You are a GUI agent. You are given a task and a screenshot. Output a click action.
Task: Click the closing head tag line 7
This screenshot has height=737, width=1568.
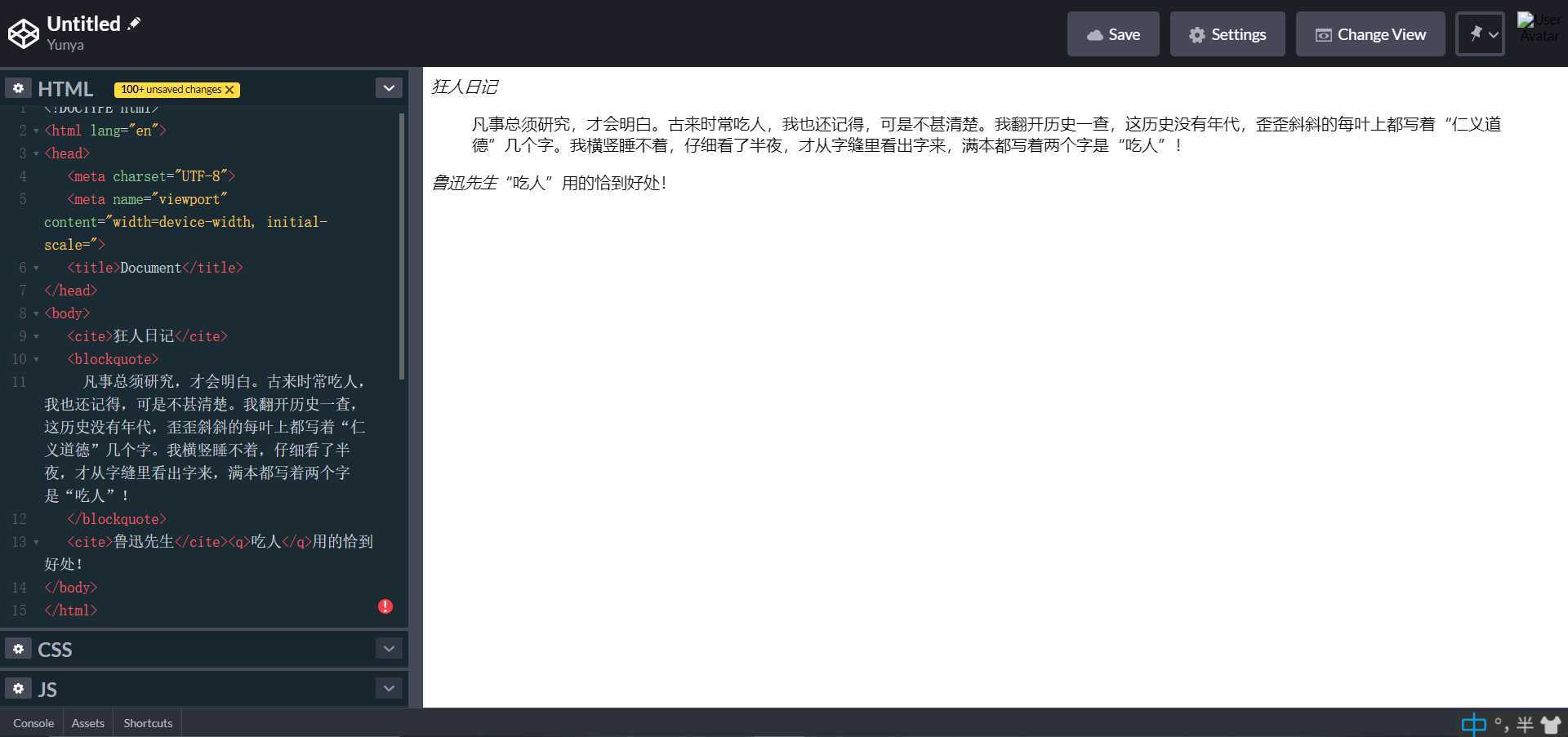[71, 291]
